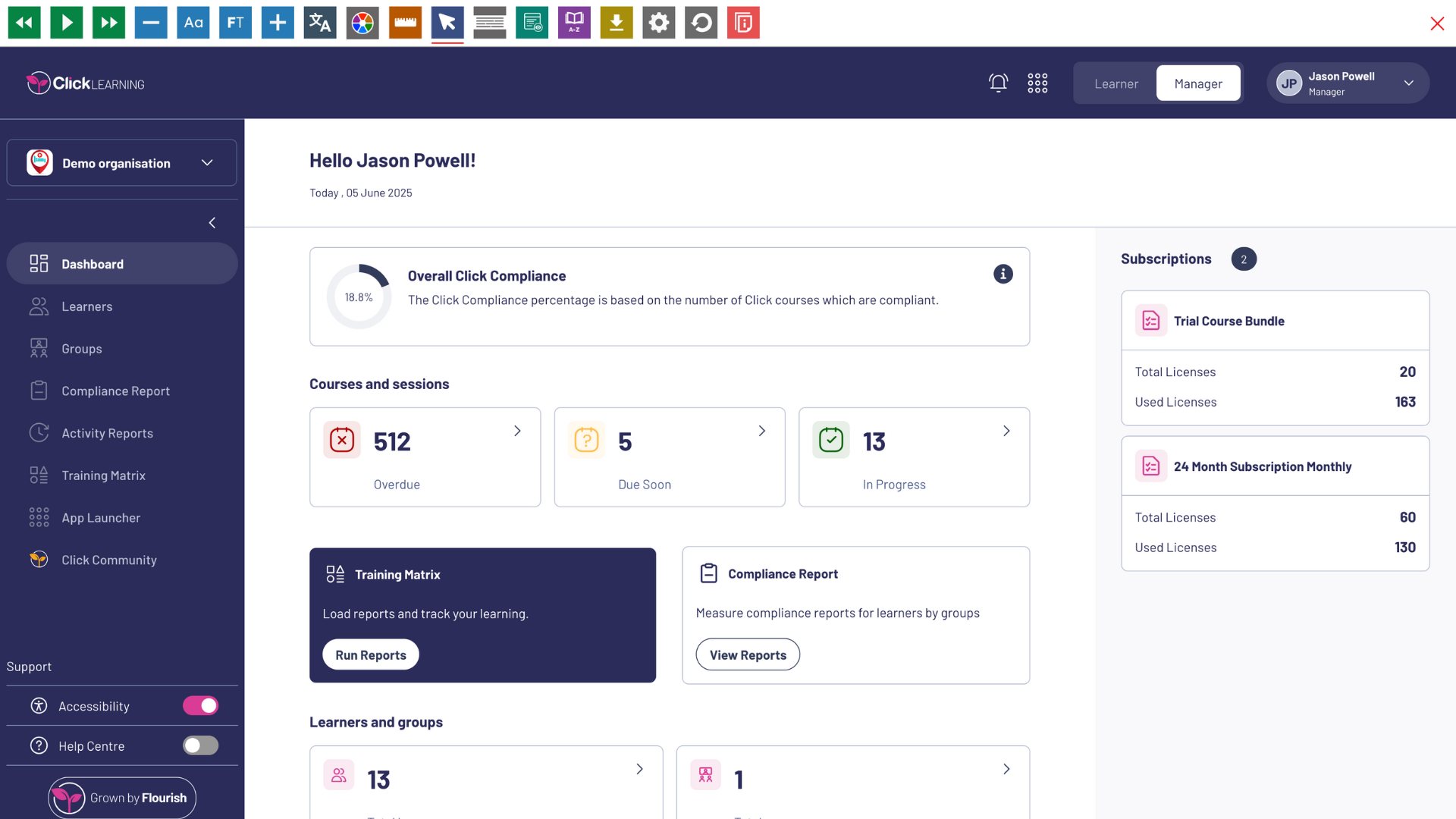
Task: Open the 512 Overdue courses card
Action: pos(425,457)
